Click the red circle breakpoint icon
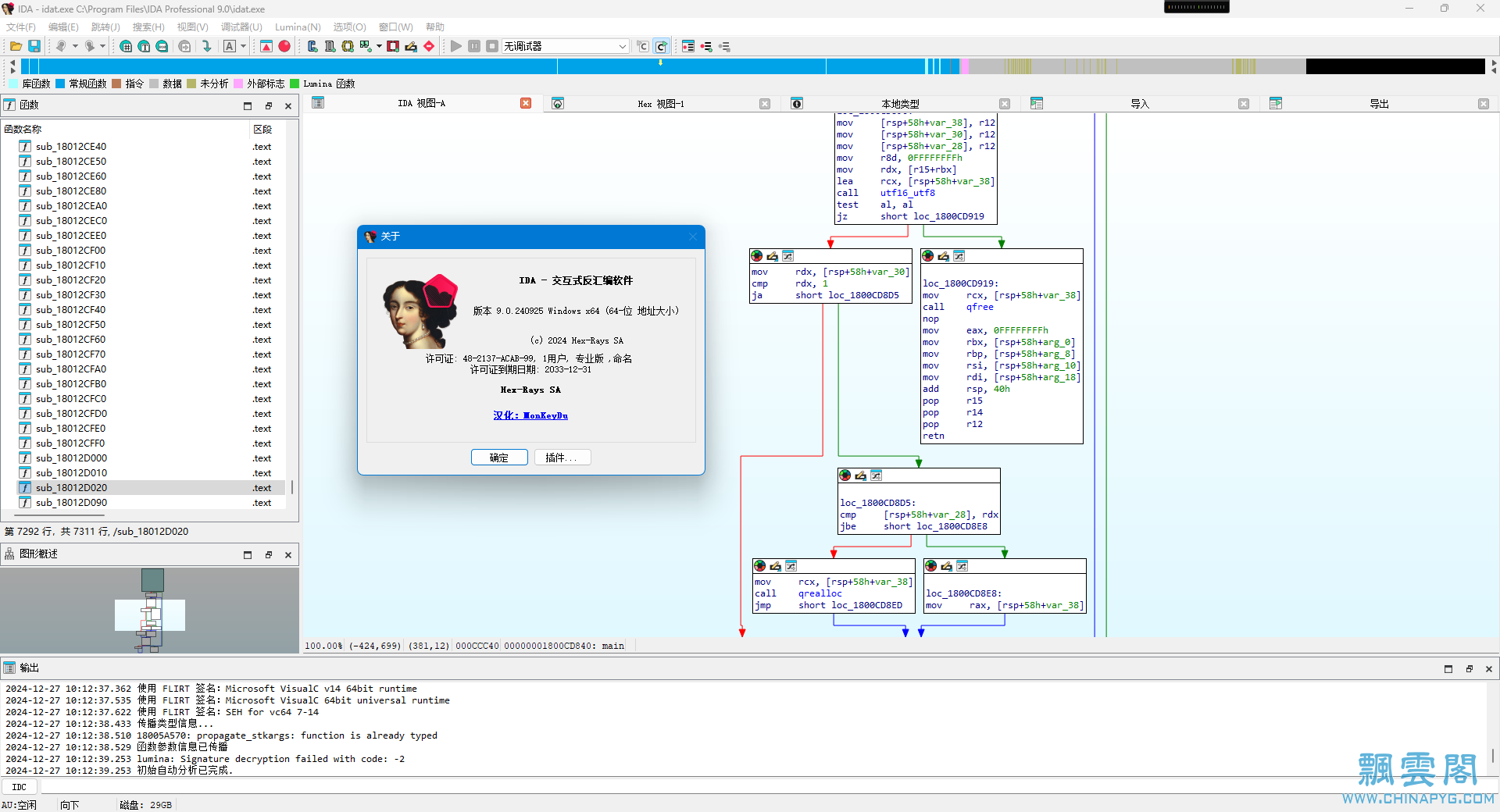Viewport: 1500px width, 812px height. [x=284, y=47]
